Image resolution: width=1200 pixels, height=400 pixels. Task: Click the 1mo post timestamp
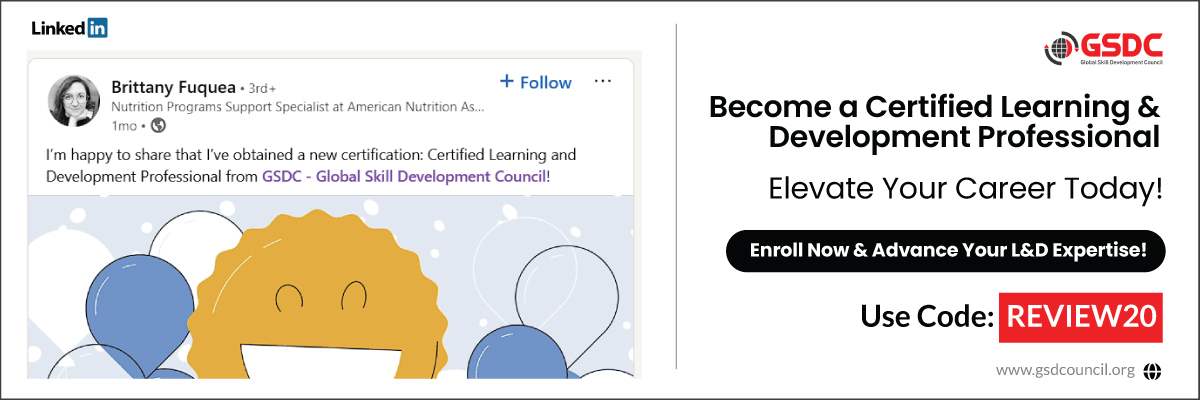(124, 126)
